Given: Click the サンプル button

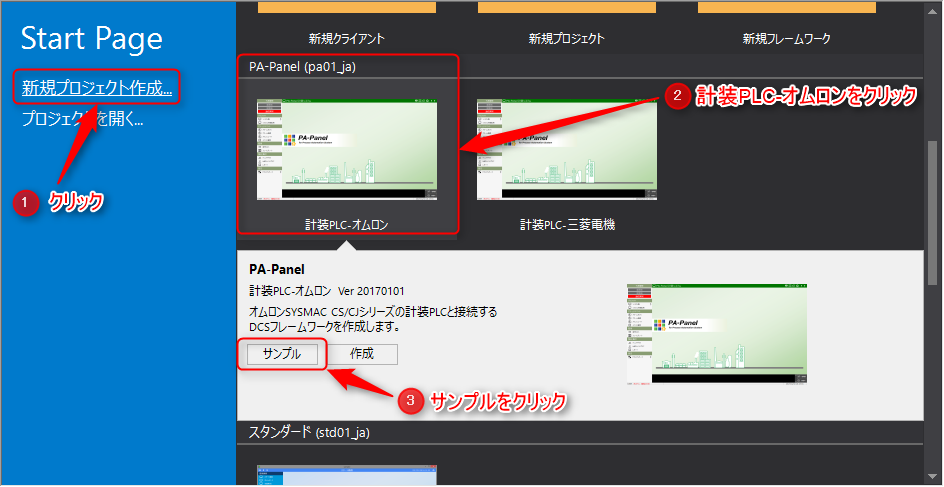Looking at the screenshot, I should [282, 354].
